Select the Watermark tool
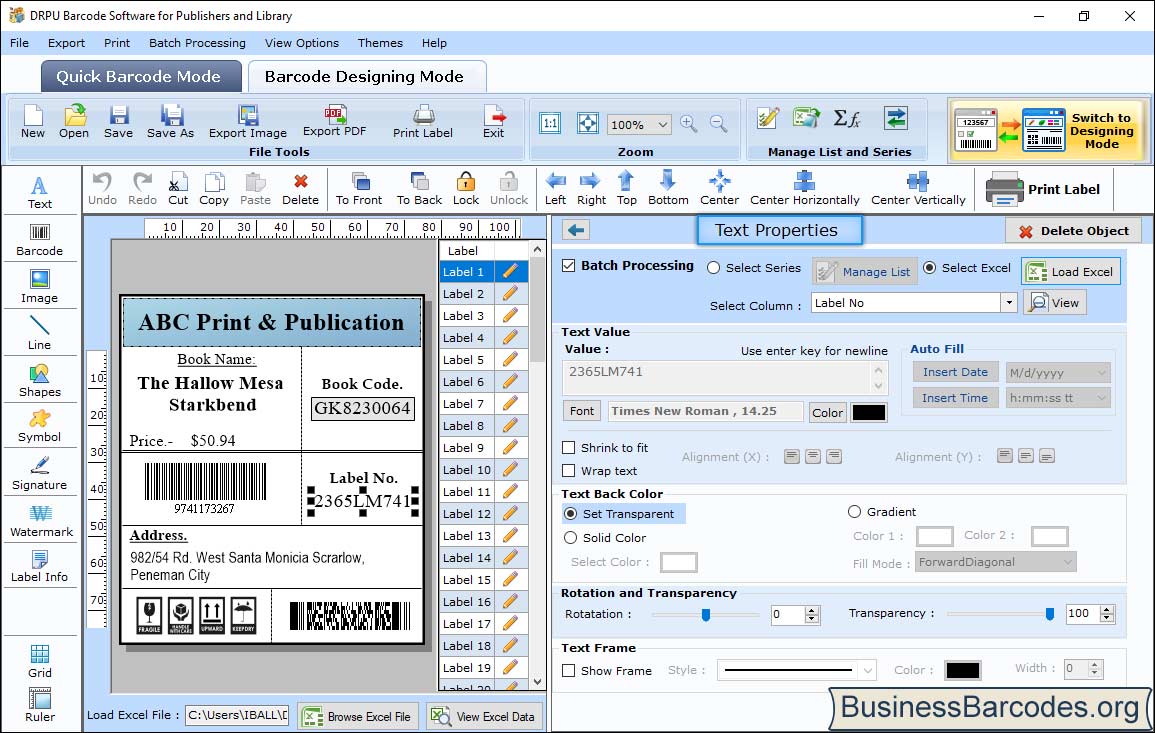 coord(40,521)
